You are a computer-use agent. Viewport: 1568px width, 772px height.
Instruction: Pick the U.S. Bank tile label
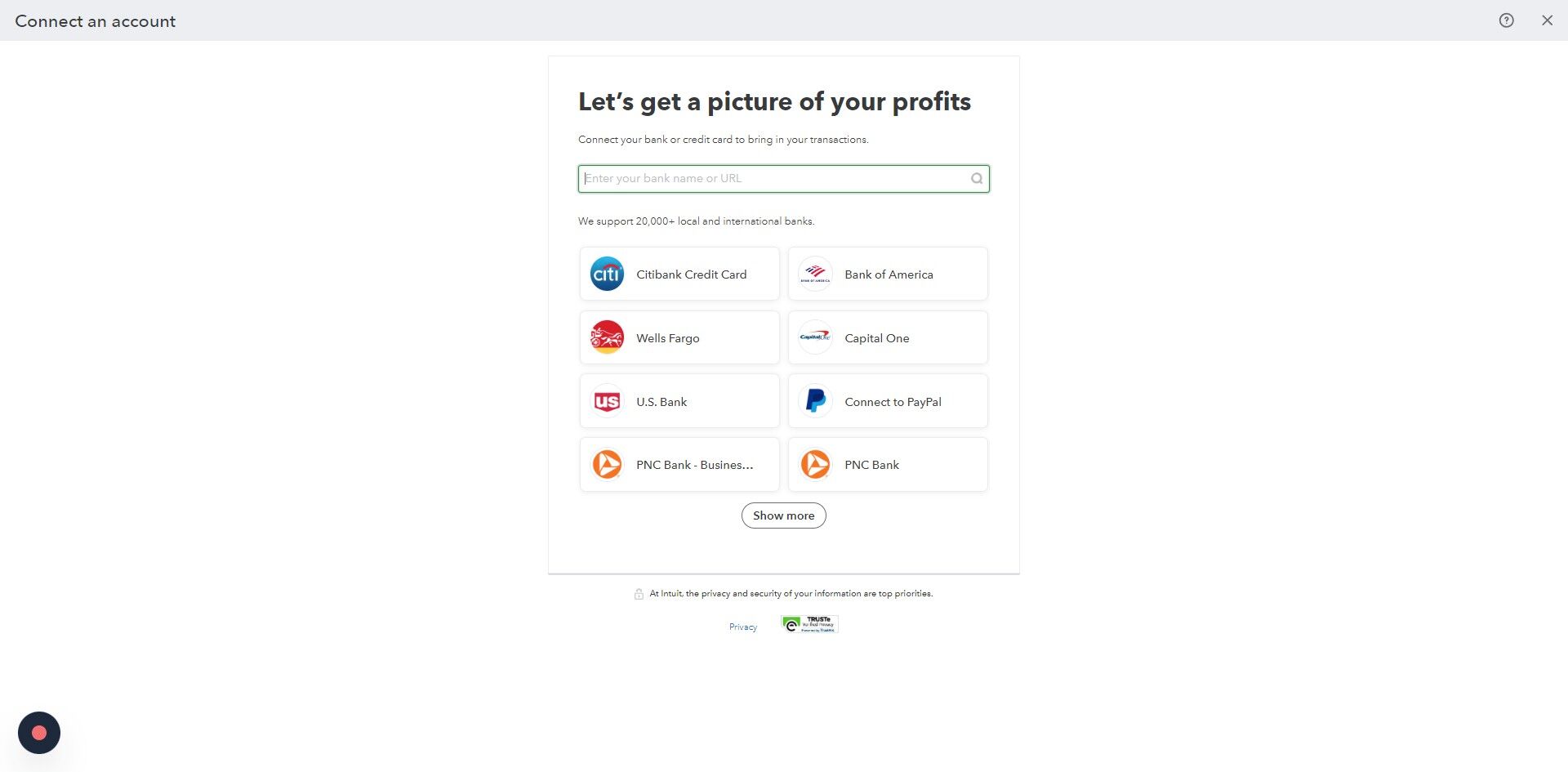coord(661,402)
